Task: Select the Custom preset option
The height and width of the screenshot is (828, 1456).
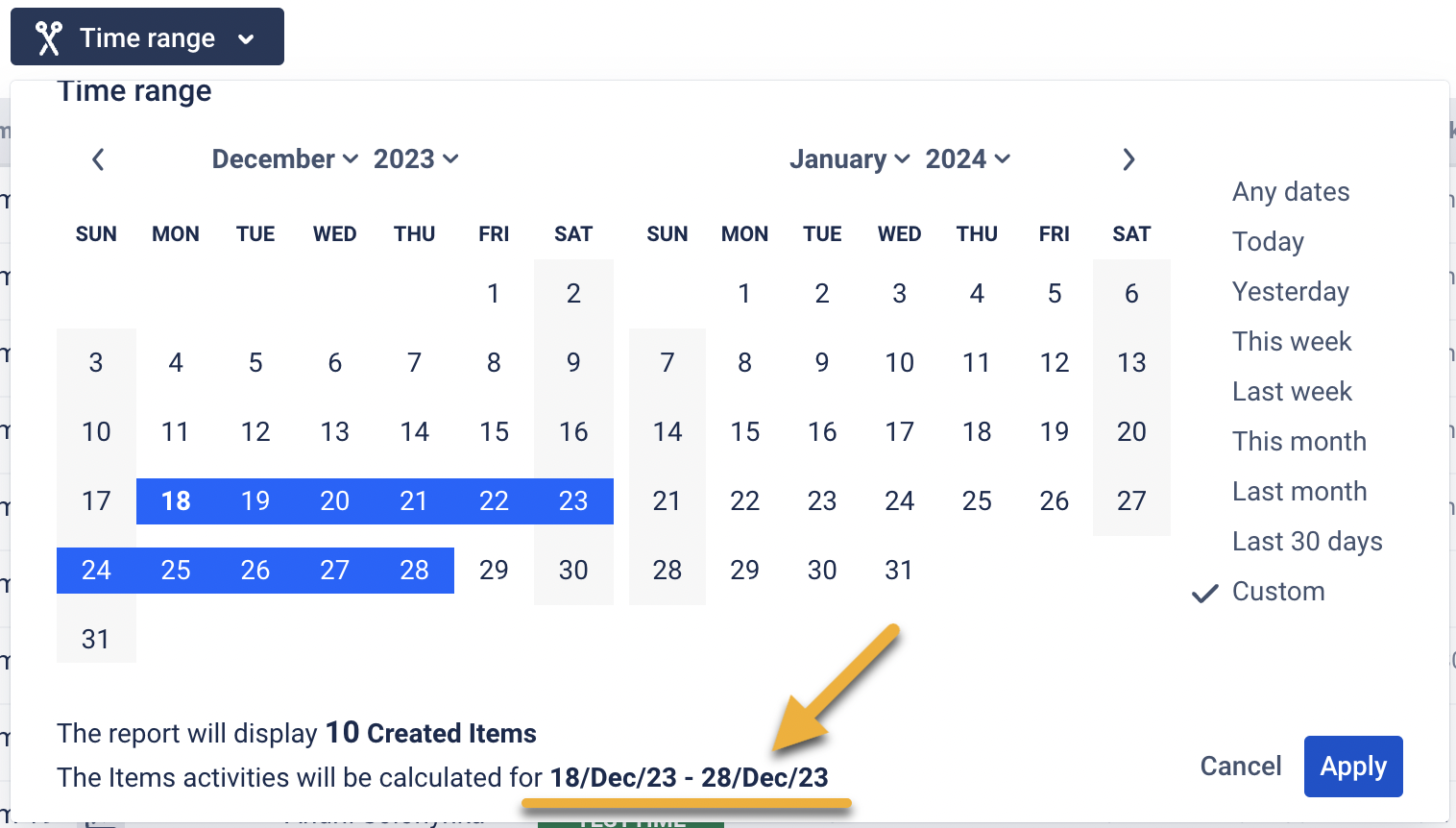Action: pos(1277,592)
